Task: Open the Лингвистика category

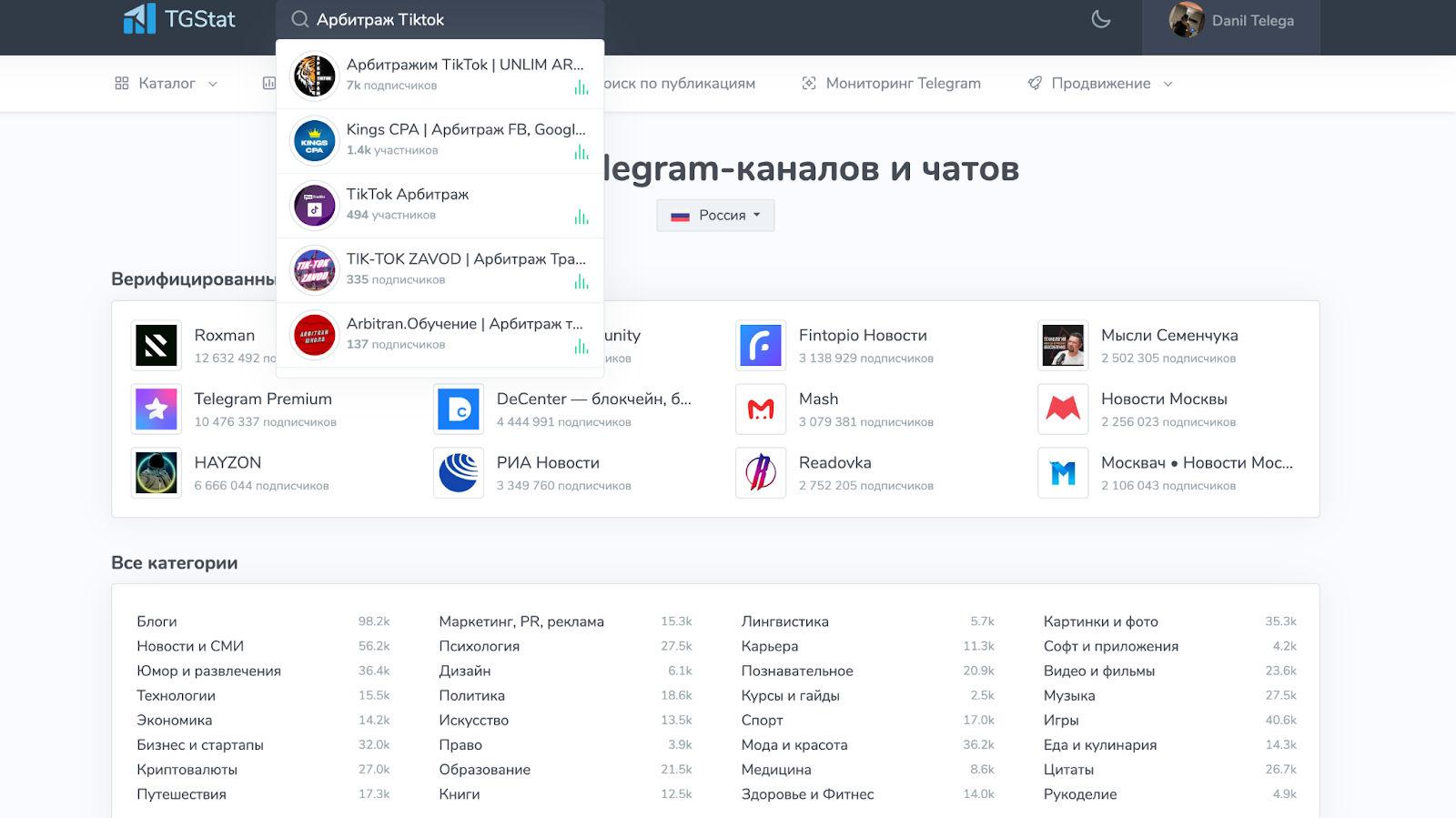Action: tap(784, 621)
